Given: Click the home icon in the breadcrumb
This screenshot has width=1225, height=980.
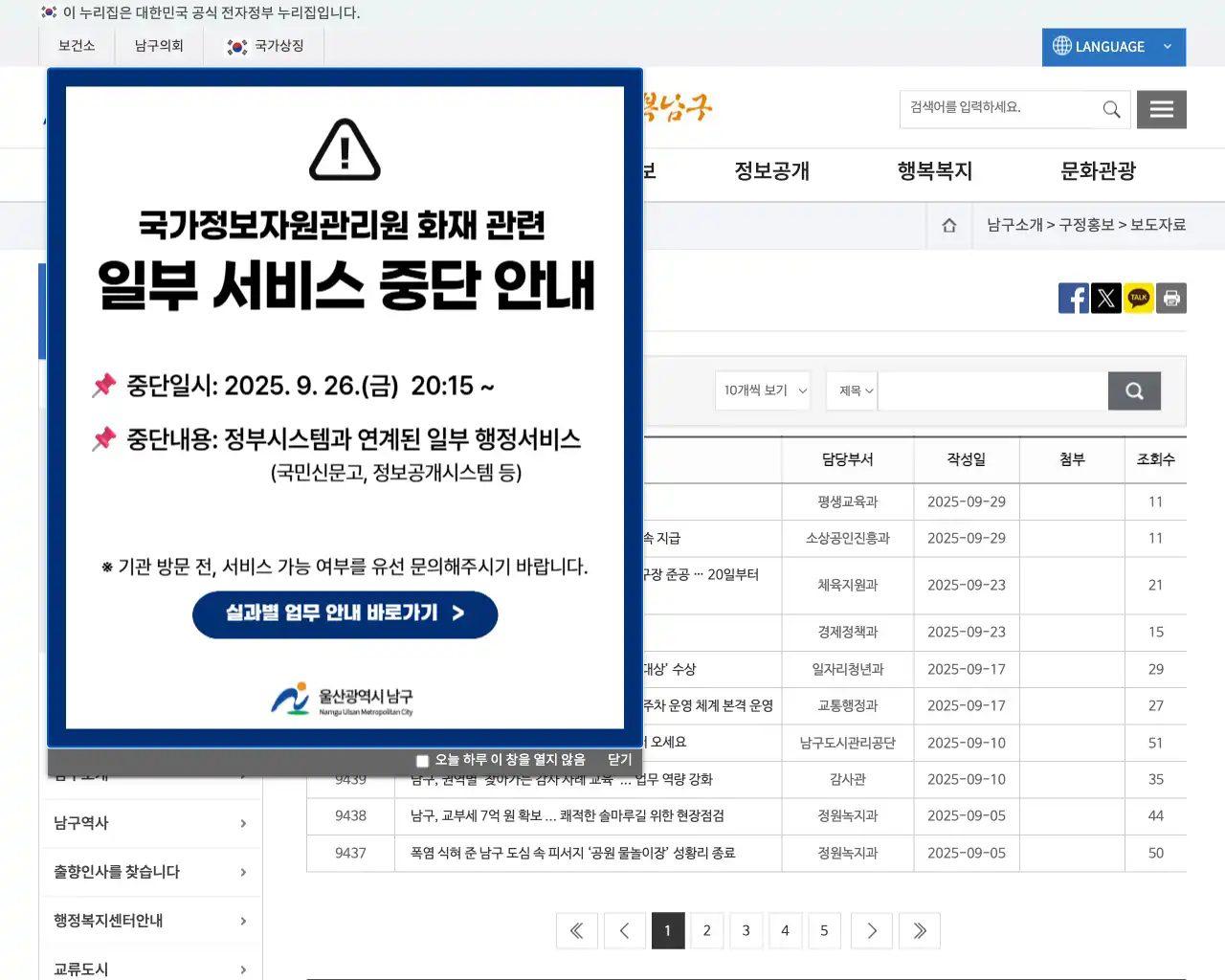Looking at the screenshot, I should (x=949, y=225).
